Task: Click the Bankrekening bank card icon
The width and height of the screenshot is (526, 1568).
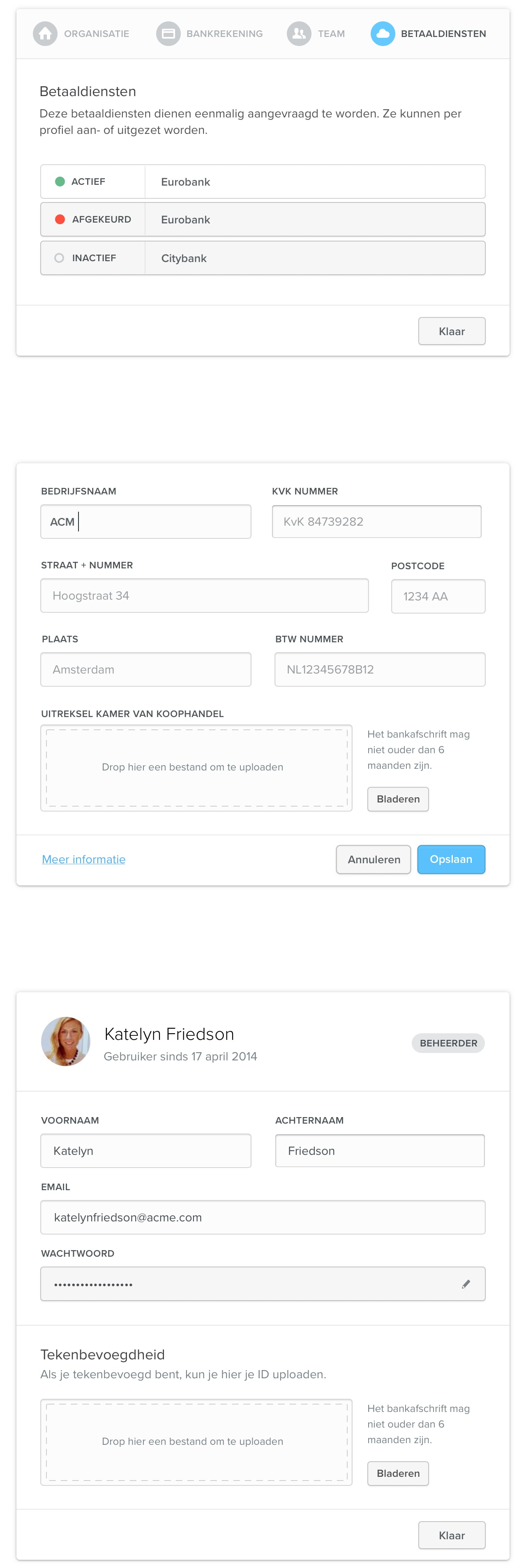Action: click(168, 34)
